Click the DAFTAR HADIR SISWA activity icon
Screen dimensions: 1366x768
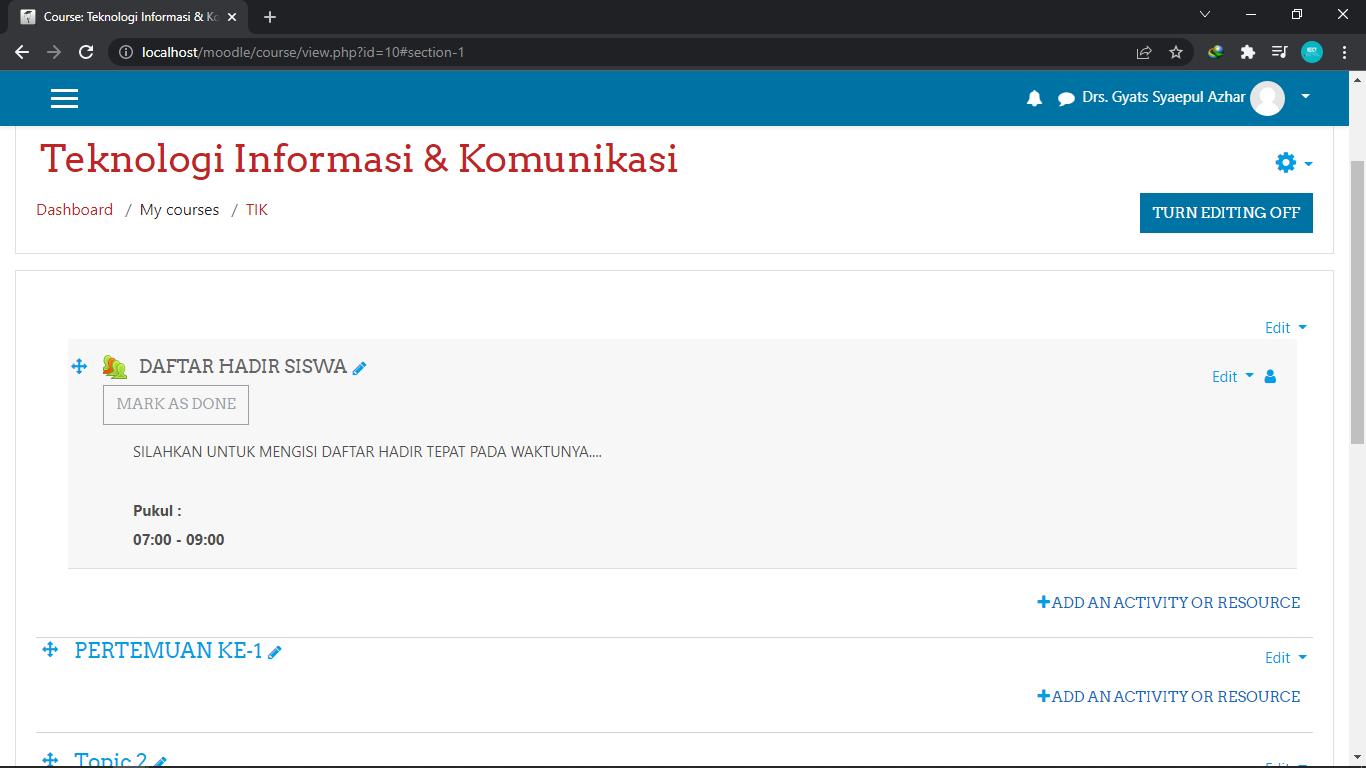115,367
